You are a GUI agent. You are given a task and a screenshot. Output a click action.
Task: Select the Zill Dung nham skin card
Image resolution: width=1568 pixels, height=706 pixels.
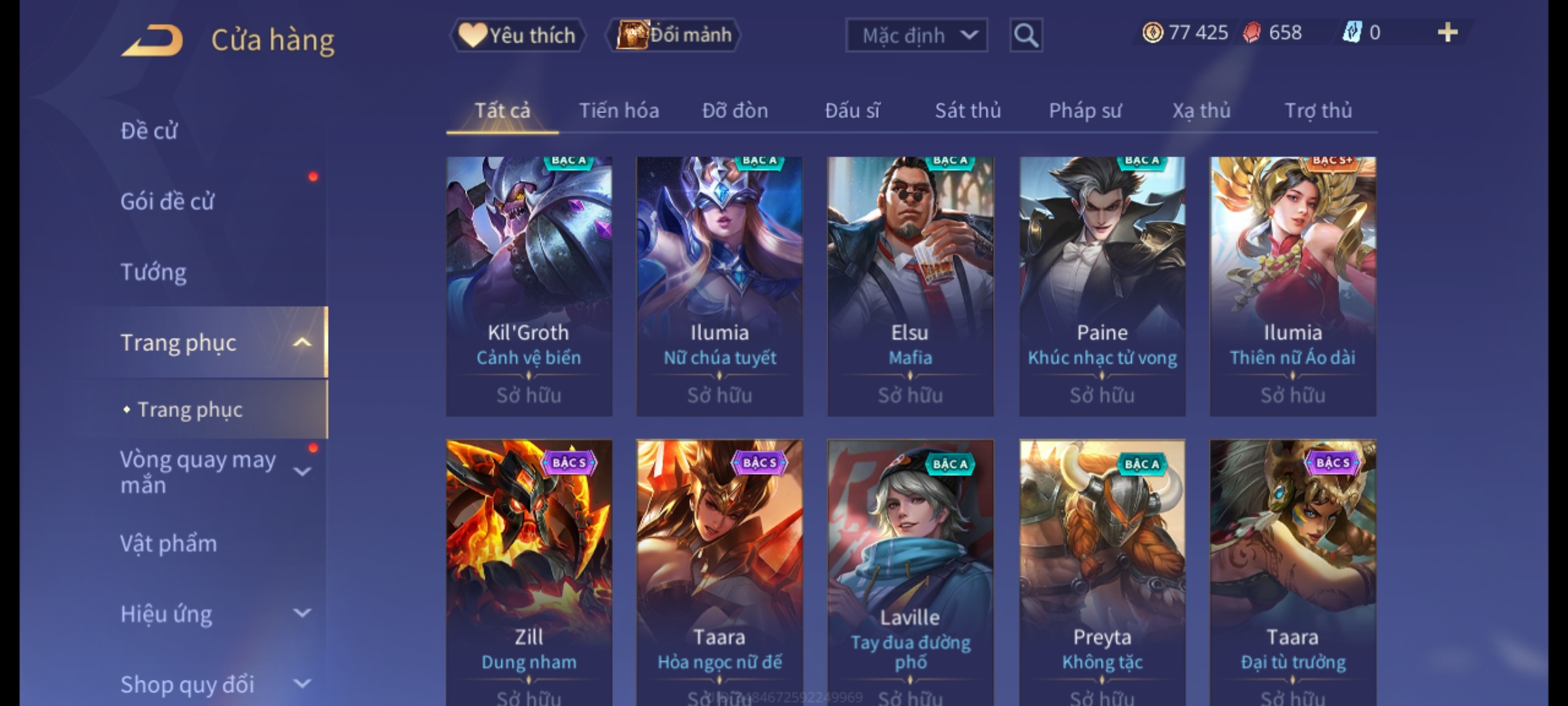pyautogui.click(x=529, y=573)
